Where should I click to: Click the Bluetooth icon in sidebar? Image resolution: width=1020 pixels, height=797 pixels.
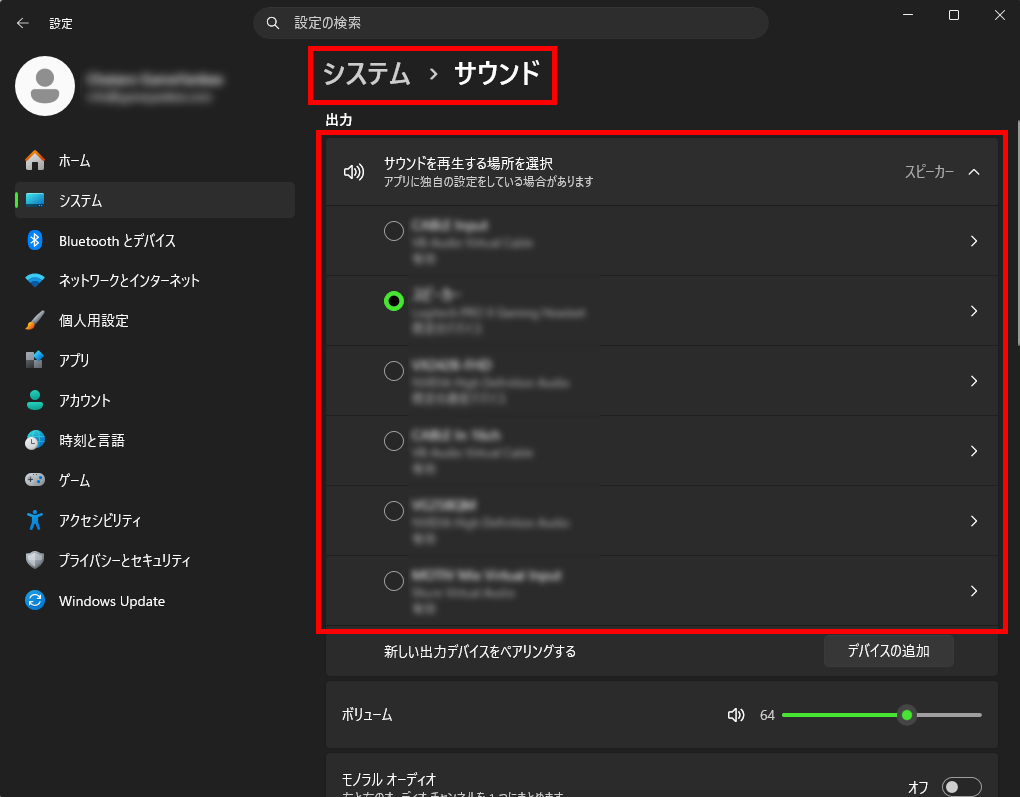tap(34, 241)
